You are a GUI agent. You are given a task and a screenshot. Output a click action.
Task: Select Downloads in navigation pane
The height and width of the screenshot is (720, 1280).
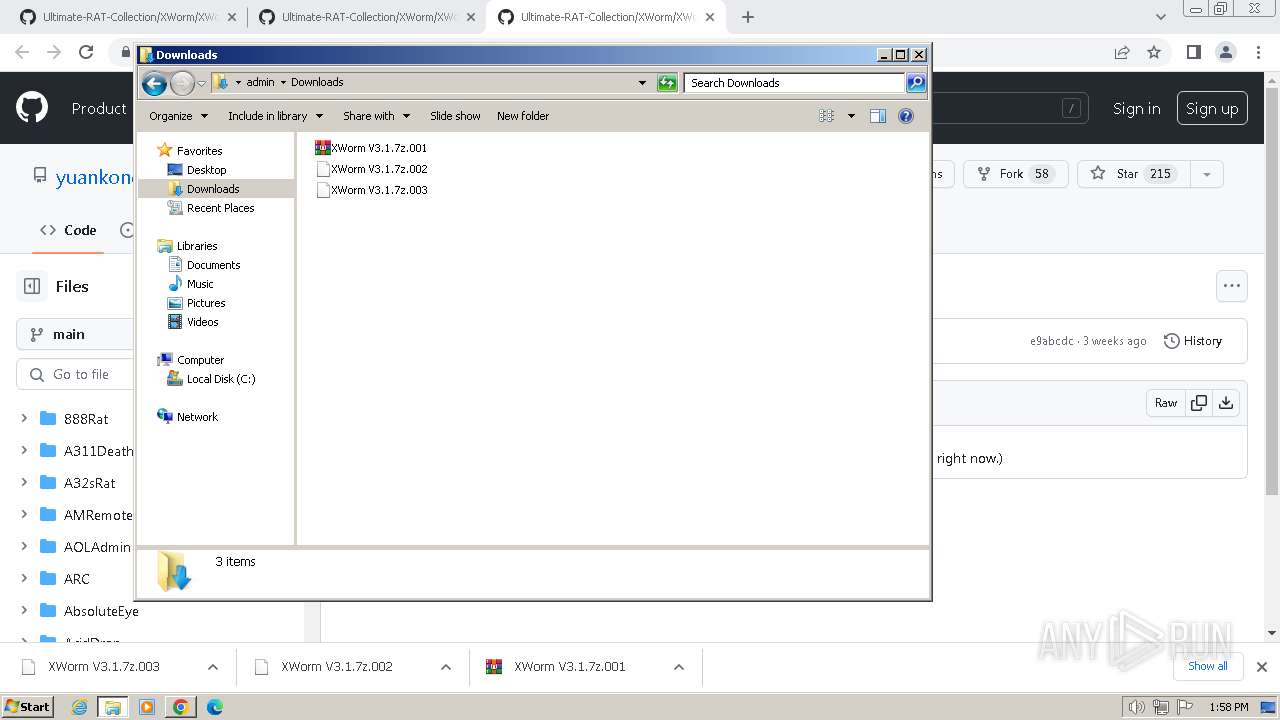[x=213, y=189]
